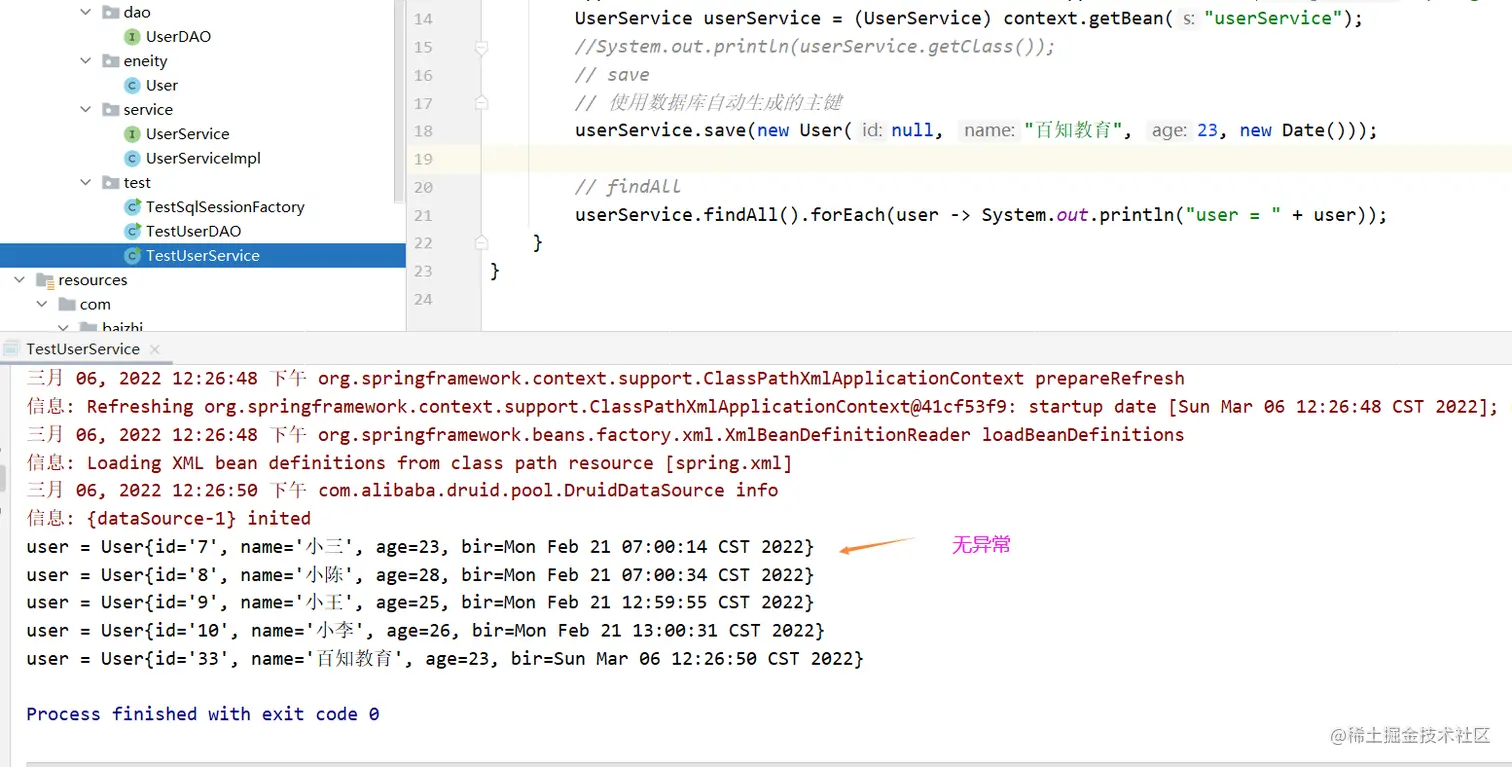
Task: Click line number 18 in gutter
Action: (x=423, y=131)
